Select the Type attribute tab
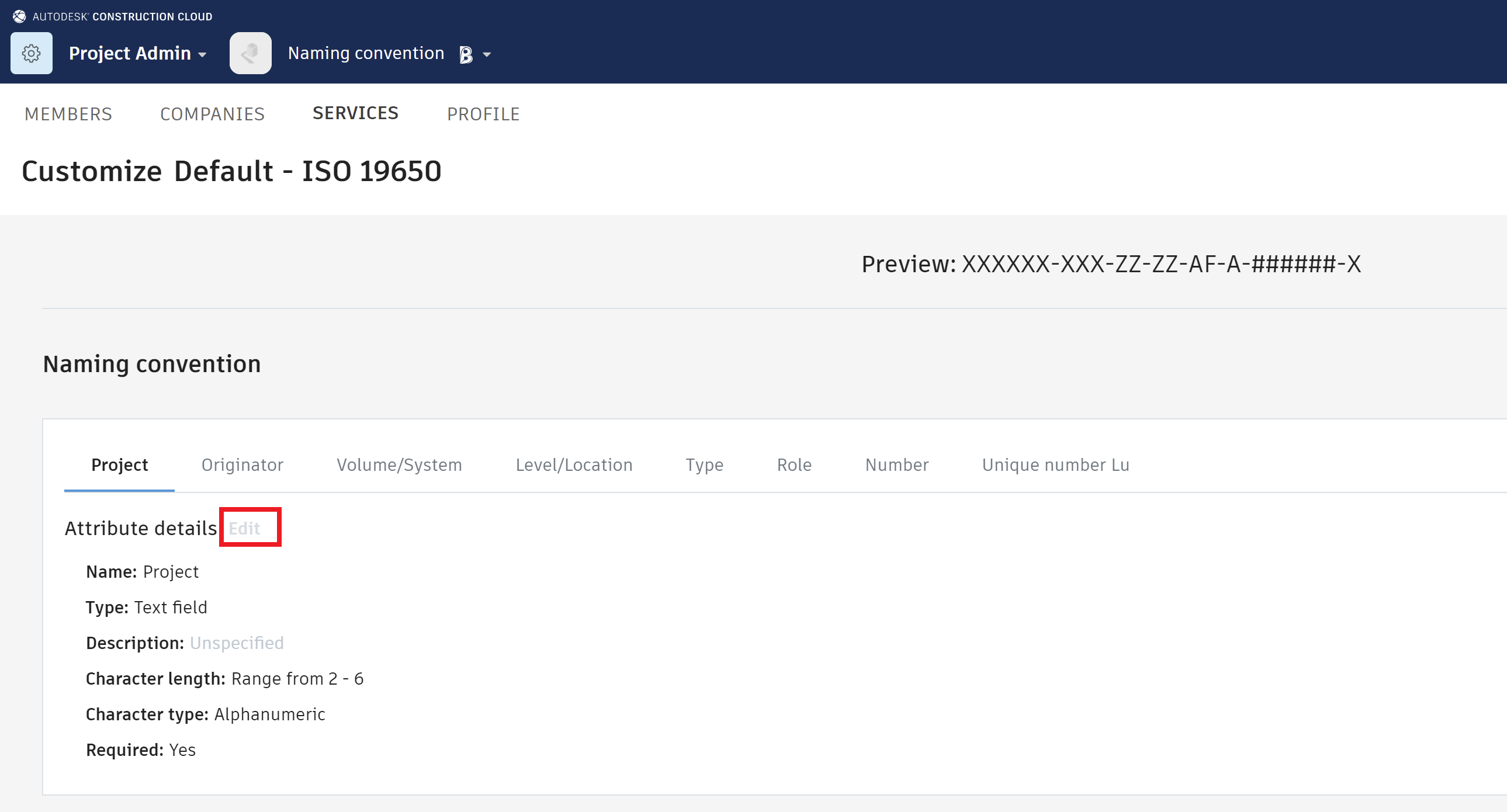 click(704, 464)
